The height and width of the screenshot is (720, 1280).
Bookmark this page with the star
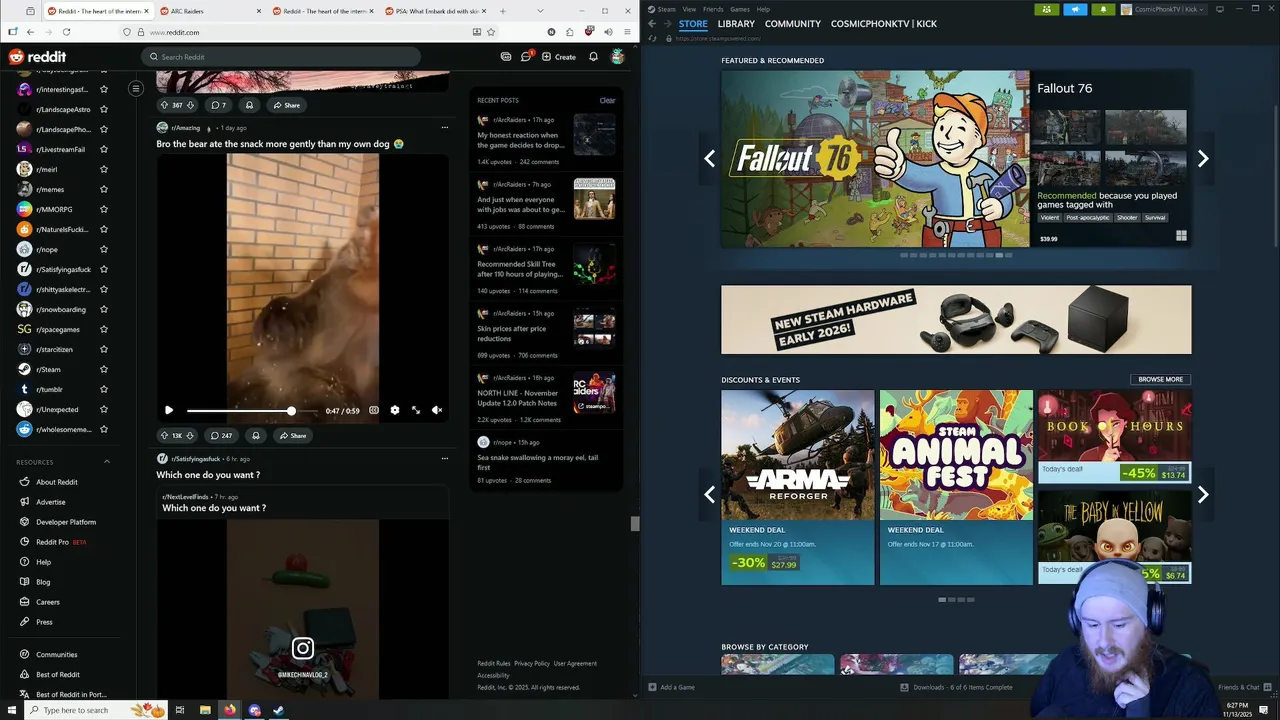[x=491, y=32]
